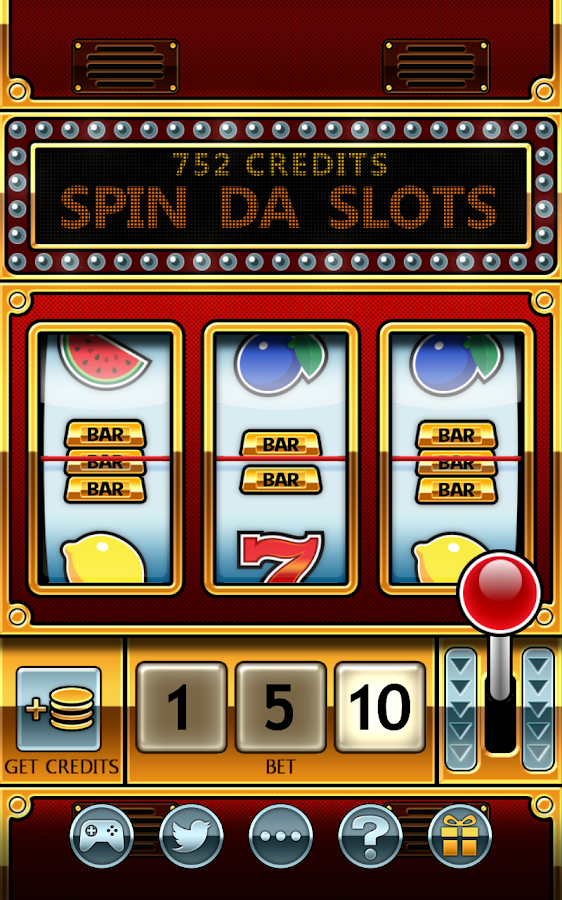Pull the red lever knob
Screen dimensions: 562x900
tap(499, 593)
